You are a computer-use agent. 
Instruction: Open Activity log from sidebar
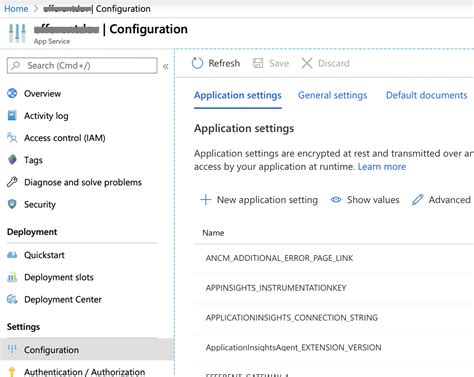point(46,116)
